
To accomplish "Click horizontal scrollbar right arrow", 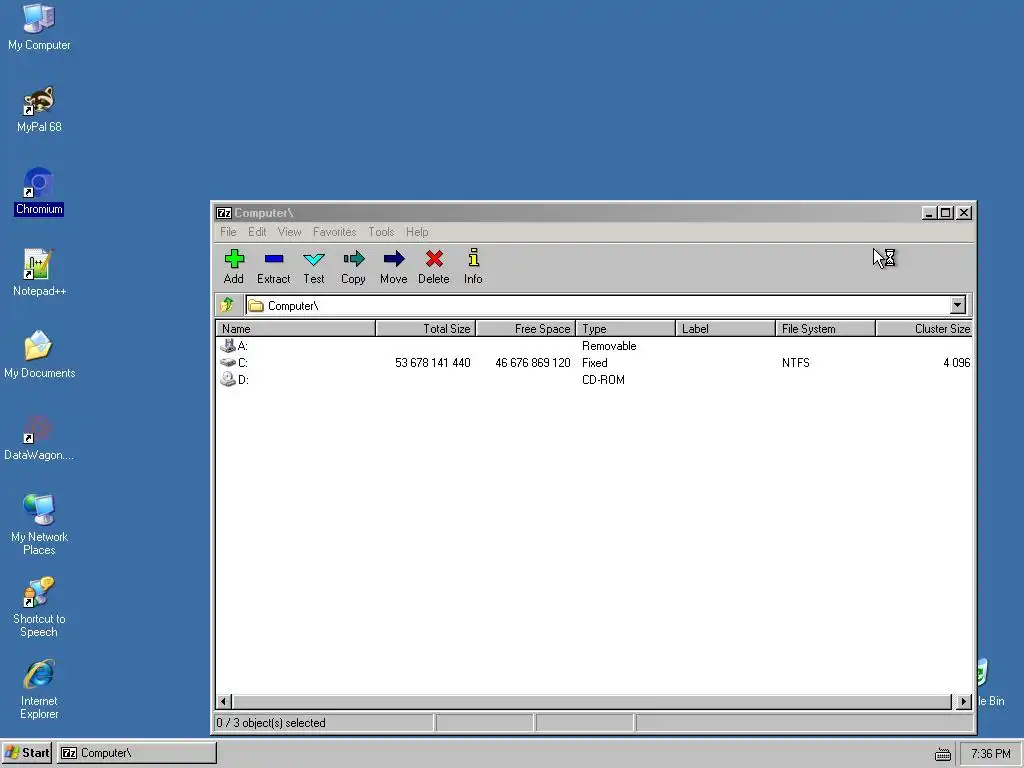I will (x=964, y=701).
